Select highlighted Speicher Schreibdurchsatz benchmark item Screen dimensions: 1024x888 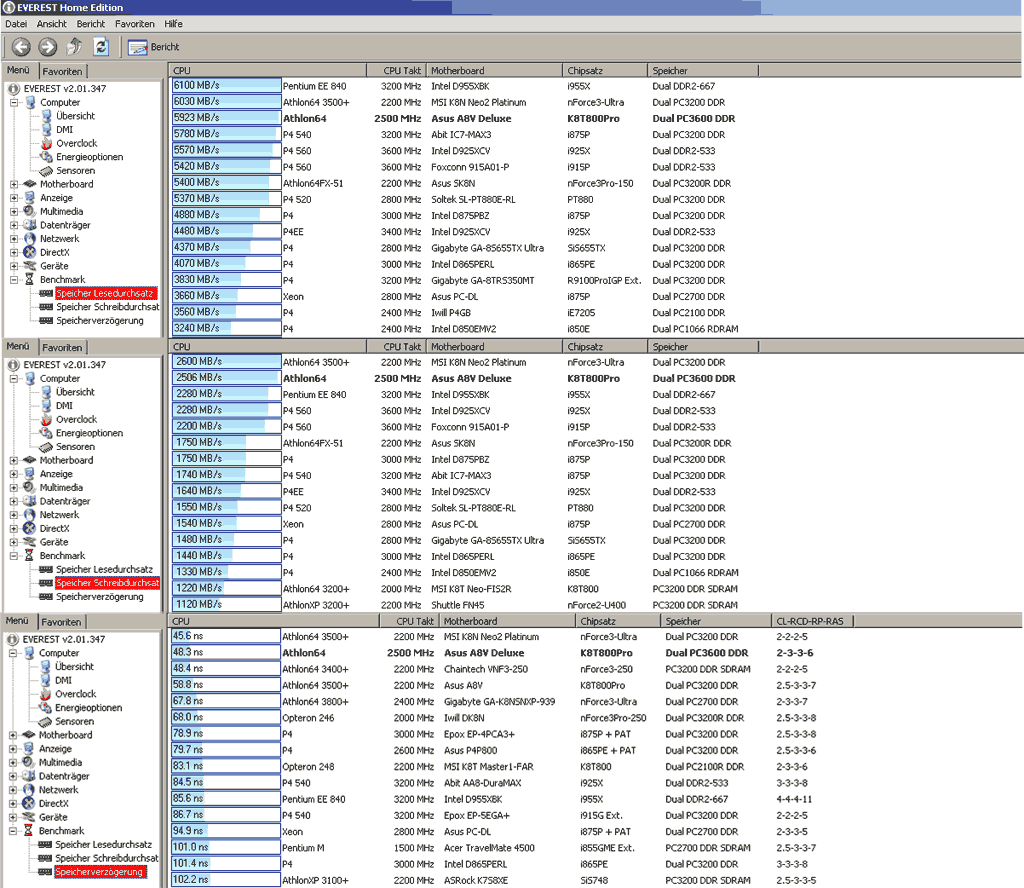(x=107, y=582)
